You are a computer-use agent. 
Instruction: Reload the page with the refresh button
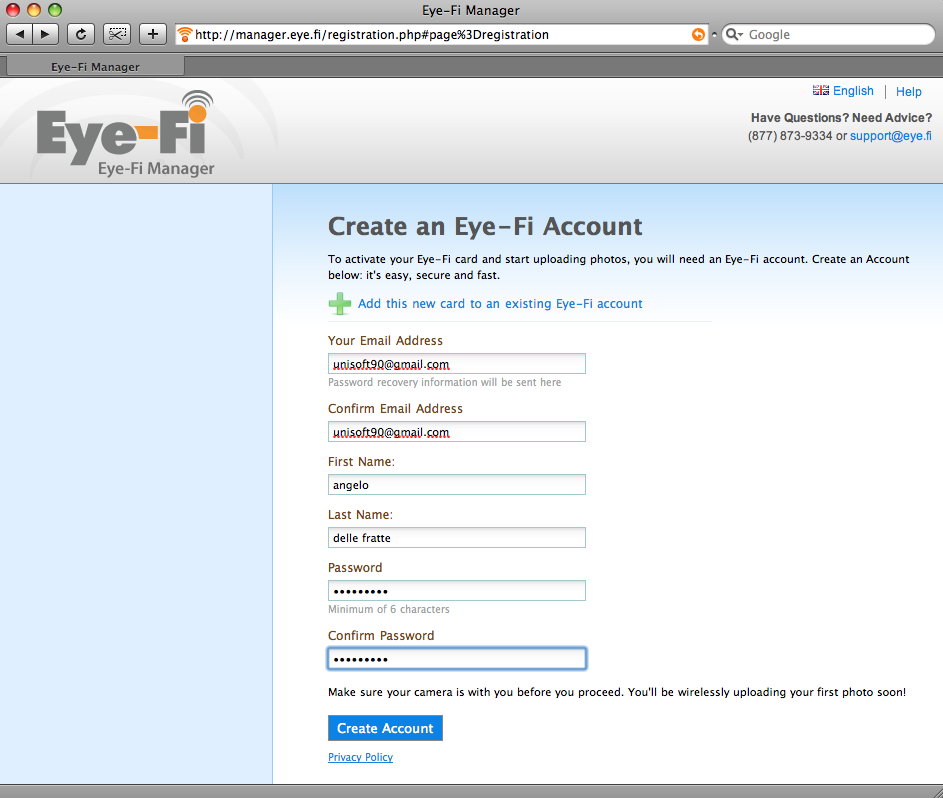click(81, 34)
